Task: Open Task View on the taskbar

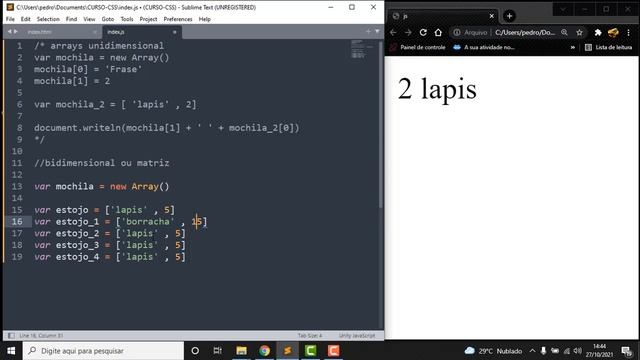Action: (x=218, y=351)
